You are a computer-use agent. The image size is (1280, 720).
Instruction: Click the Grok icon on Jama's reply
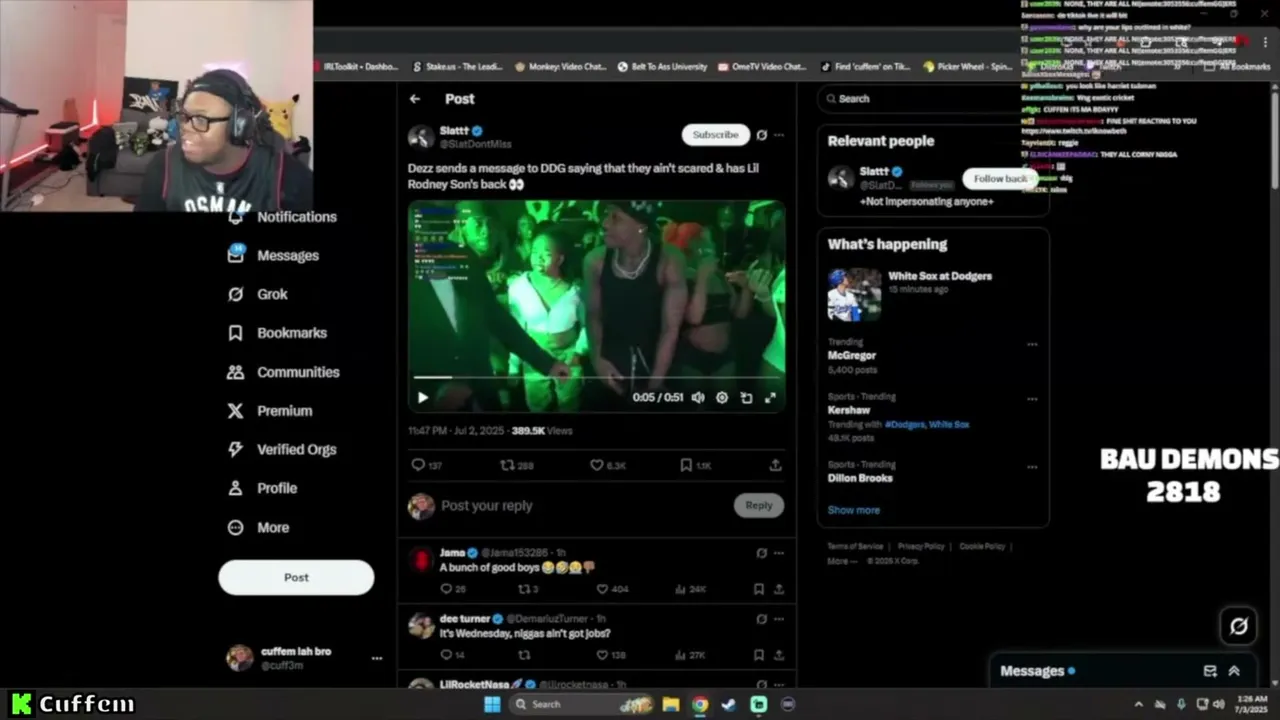pos(762,553)
